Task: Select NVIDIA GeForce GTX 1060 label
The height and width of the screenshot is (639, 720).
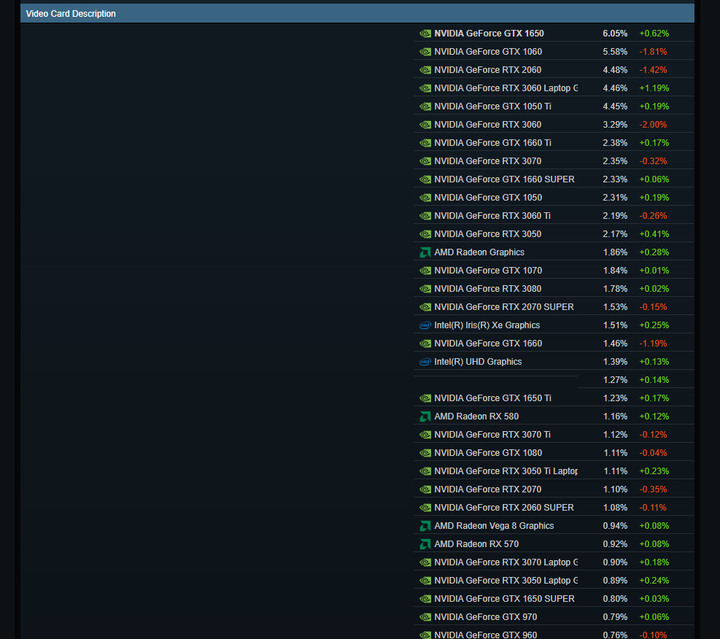Action: click(488, 52)
